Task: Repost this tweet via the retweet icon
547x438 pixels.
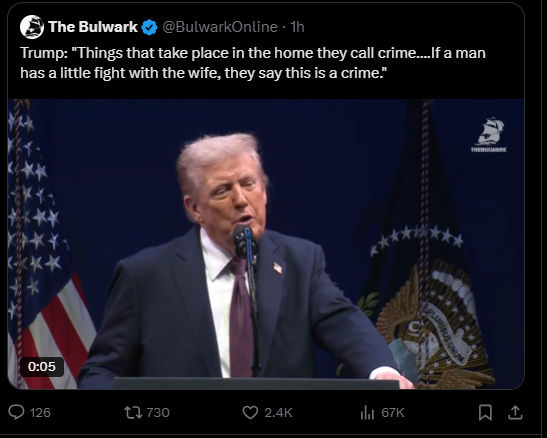Action: pos(133,413)
